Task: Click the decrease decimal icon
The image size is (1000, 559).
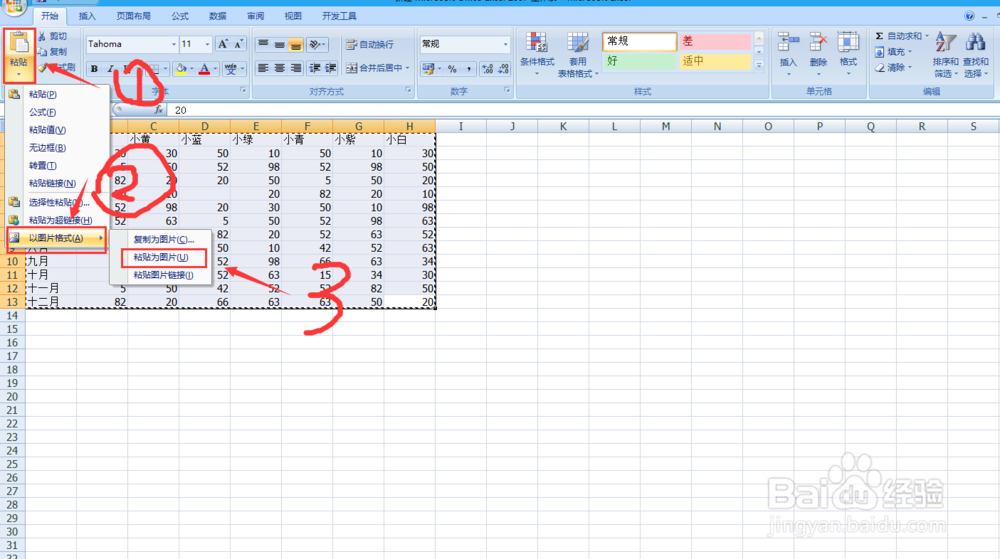Action: tap(503, 68)
